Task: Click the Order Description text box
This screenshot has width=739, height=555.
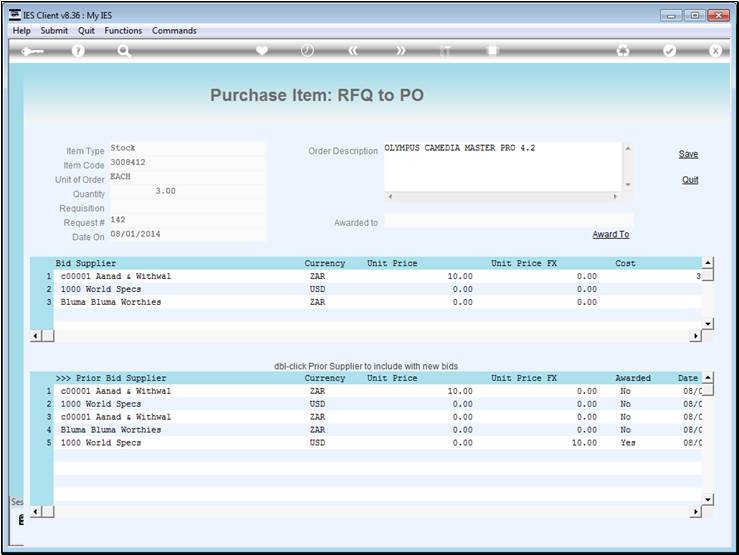Action: [x=503, y=167]
